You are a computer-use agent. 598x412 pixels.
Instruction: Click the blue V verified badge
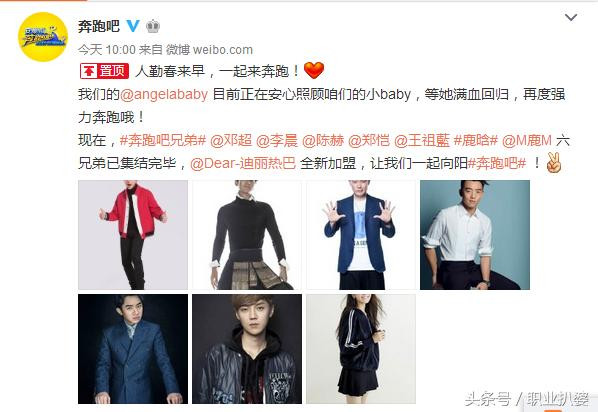coord(133,26)
